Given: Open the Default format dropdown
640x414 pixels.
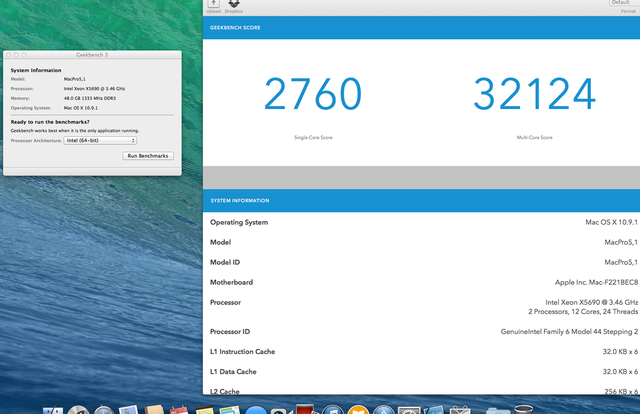Looking at the screenshot, I should [x=623, y=2].
